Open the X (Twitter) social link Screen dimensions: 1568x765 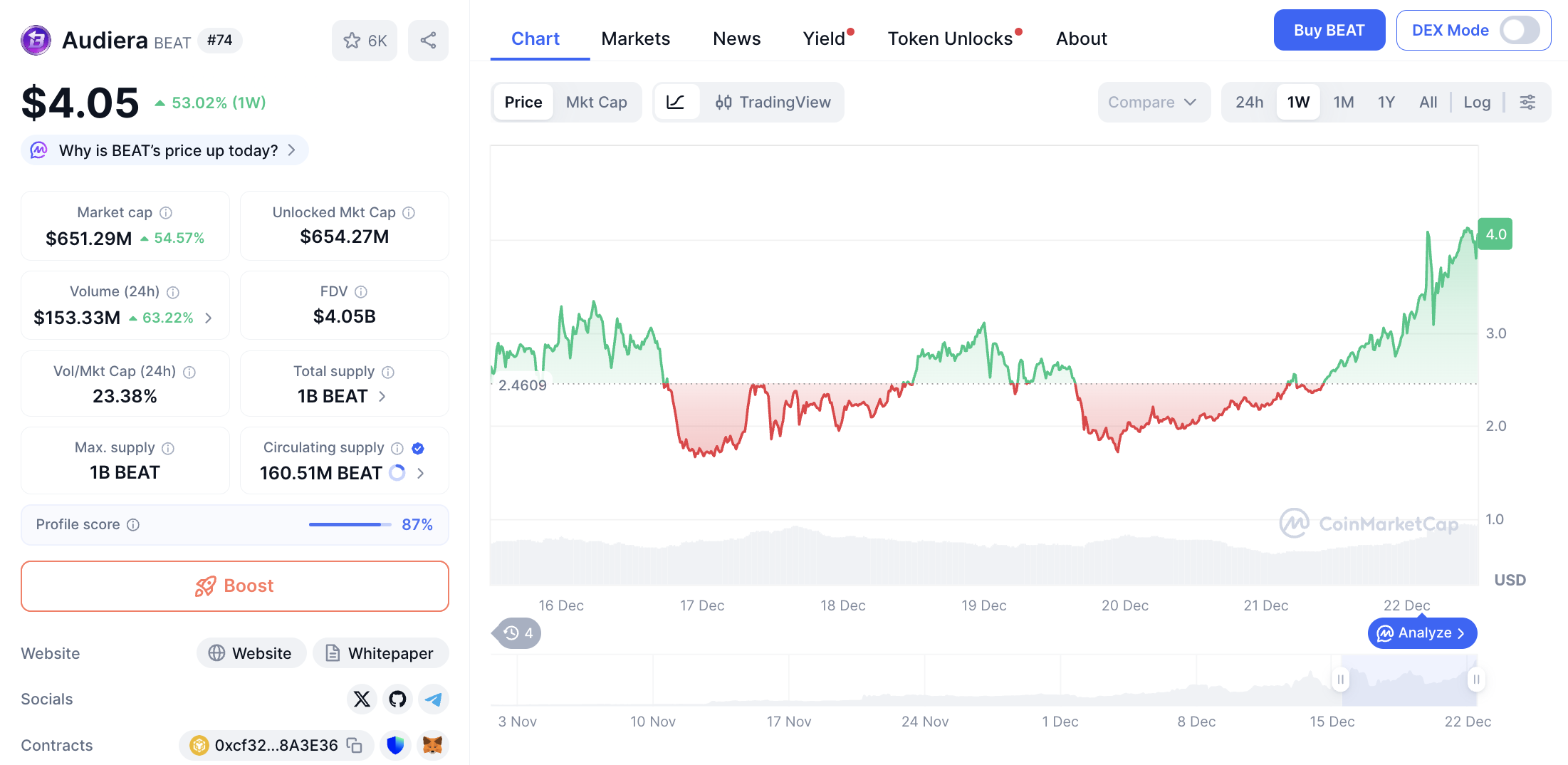click(x=362, y=699)
